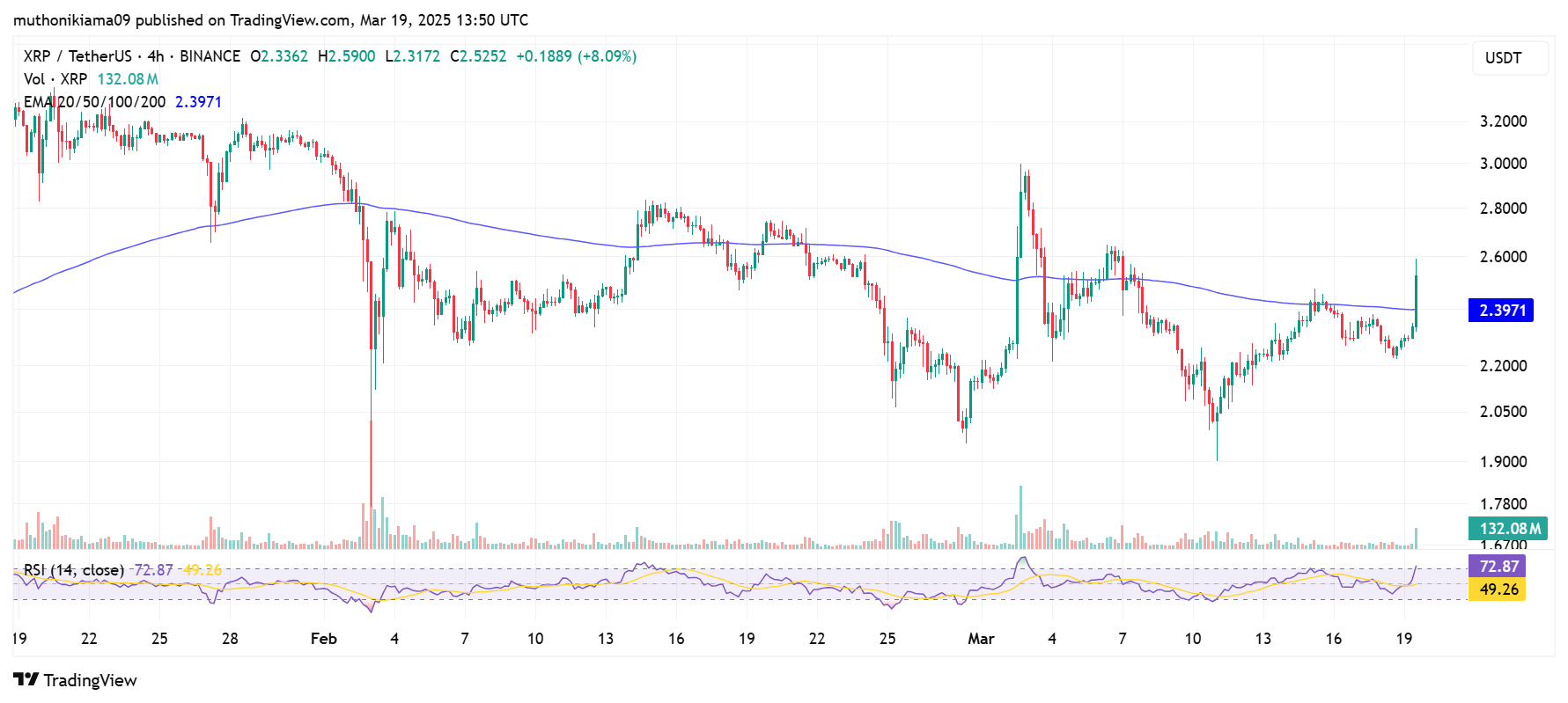This screenshot has width=1568, height=703.
Task: Click the 2.0500 price axis label
Action: coord(1503,412)
